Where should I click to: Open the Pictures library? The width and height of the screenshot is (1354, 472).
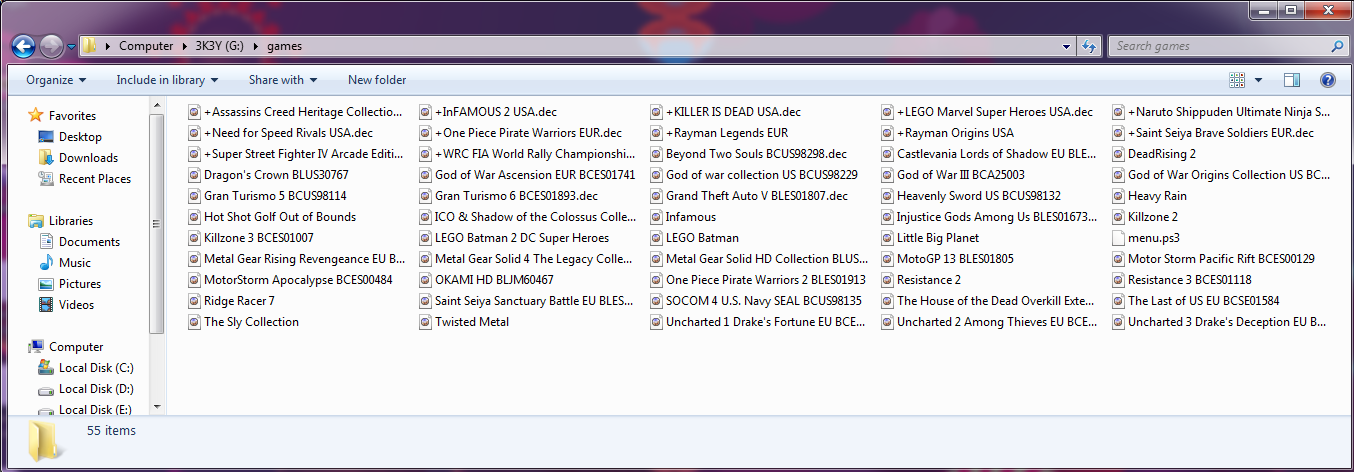click(79, 284)
